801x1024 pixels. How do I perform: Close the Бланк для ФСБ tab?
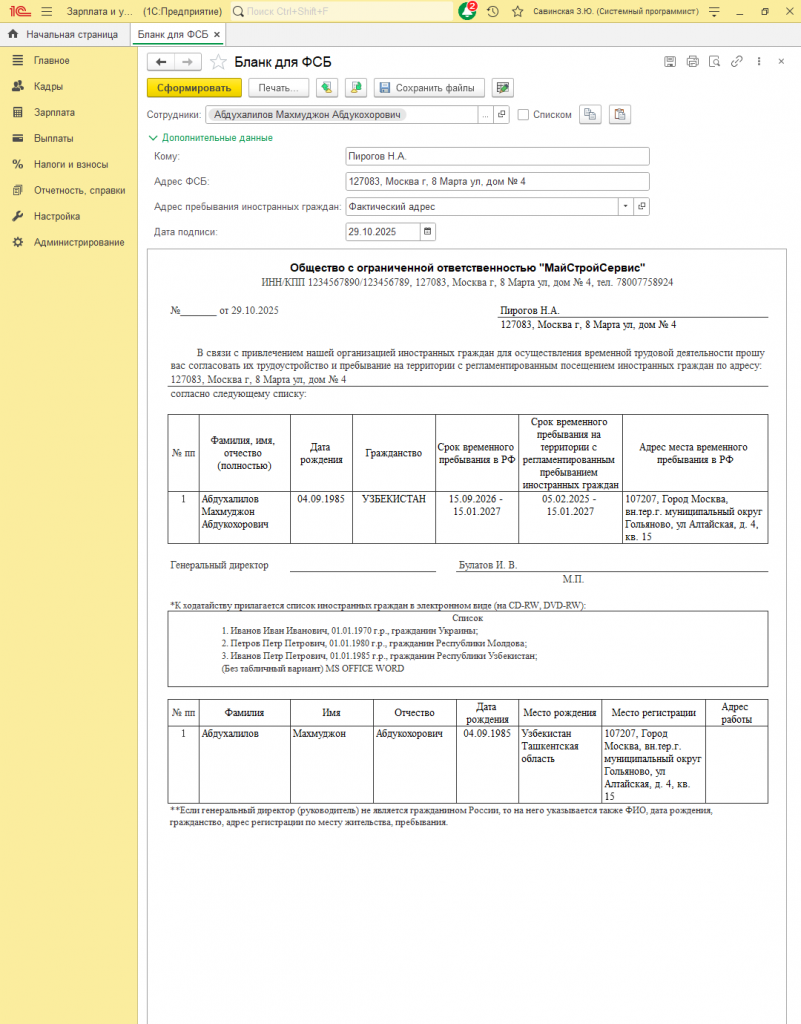217,35
